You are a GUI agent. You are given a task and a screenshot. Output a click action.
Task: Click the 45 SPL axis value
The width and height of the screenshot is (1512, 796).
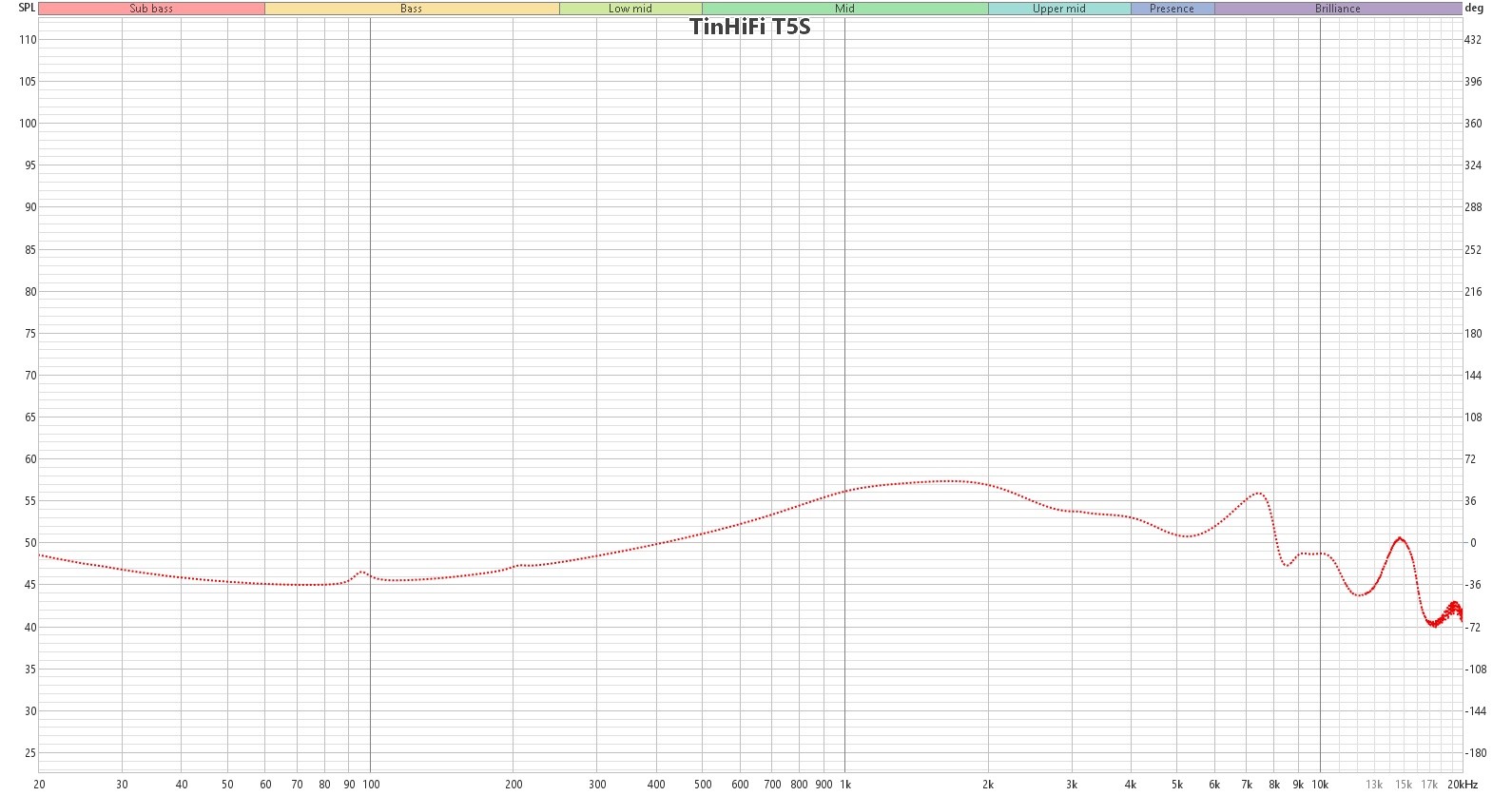[x=30, y=585]
